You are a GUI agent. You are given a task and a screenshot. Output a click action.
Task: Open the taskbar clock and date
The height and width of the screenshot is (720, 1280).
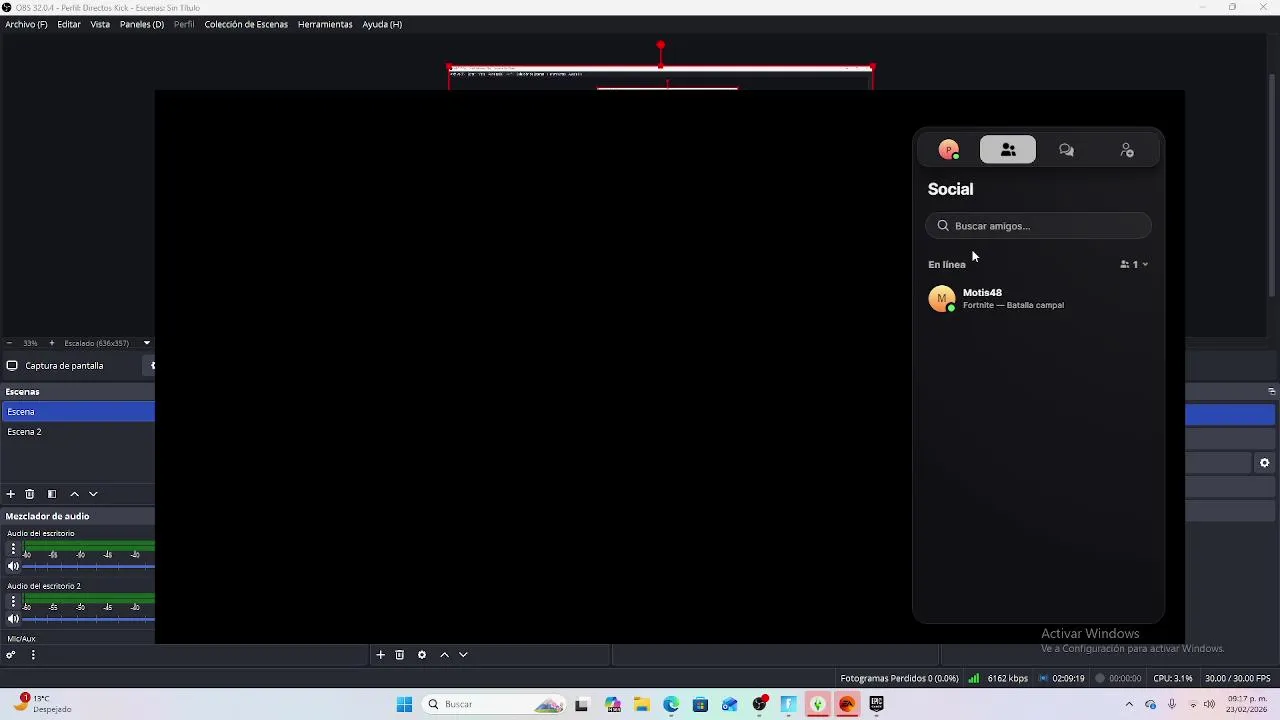point(1248,704)
